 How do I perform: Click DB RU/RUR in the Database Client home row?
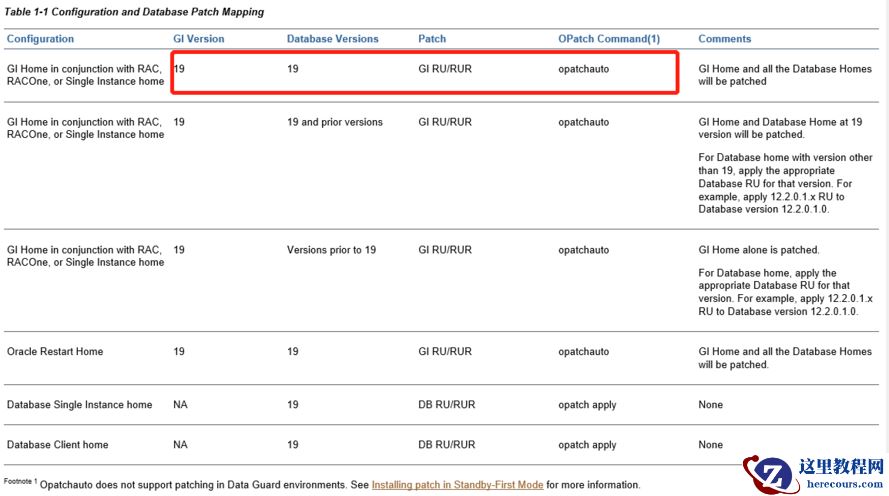click(447, 445)
